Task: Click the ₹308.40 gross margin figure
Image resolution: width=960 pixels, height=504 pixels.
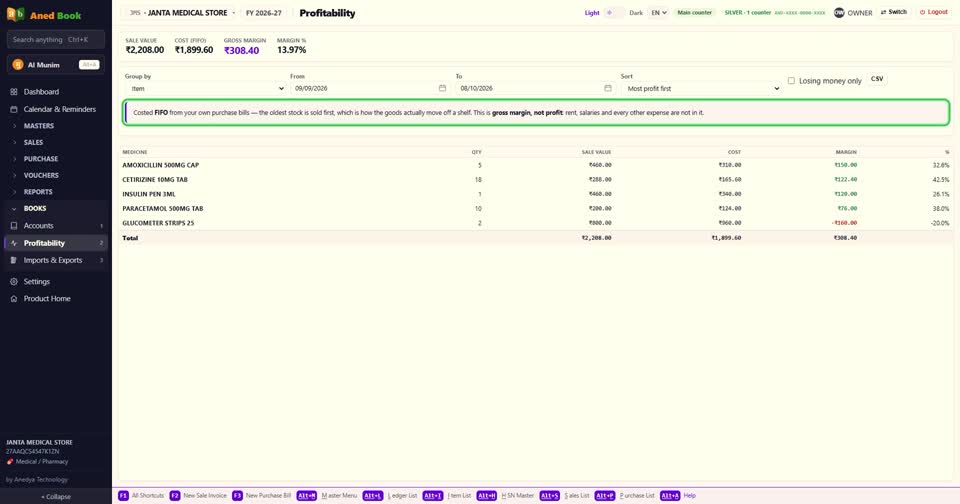Action: click(x=241, y=51)
